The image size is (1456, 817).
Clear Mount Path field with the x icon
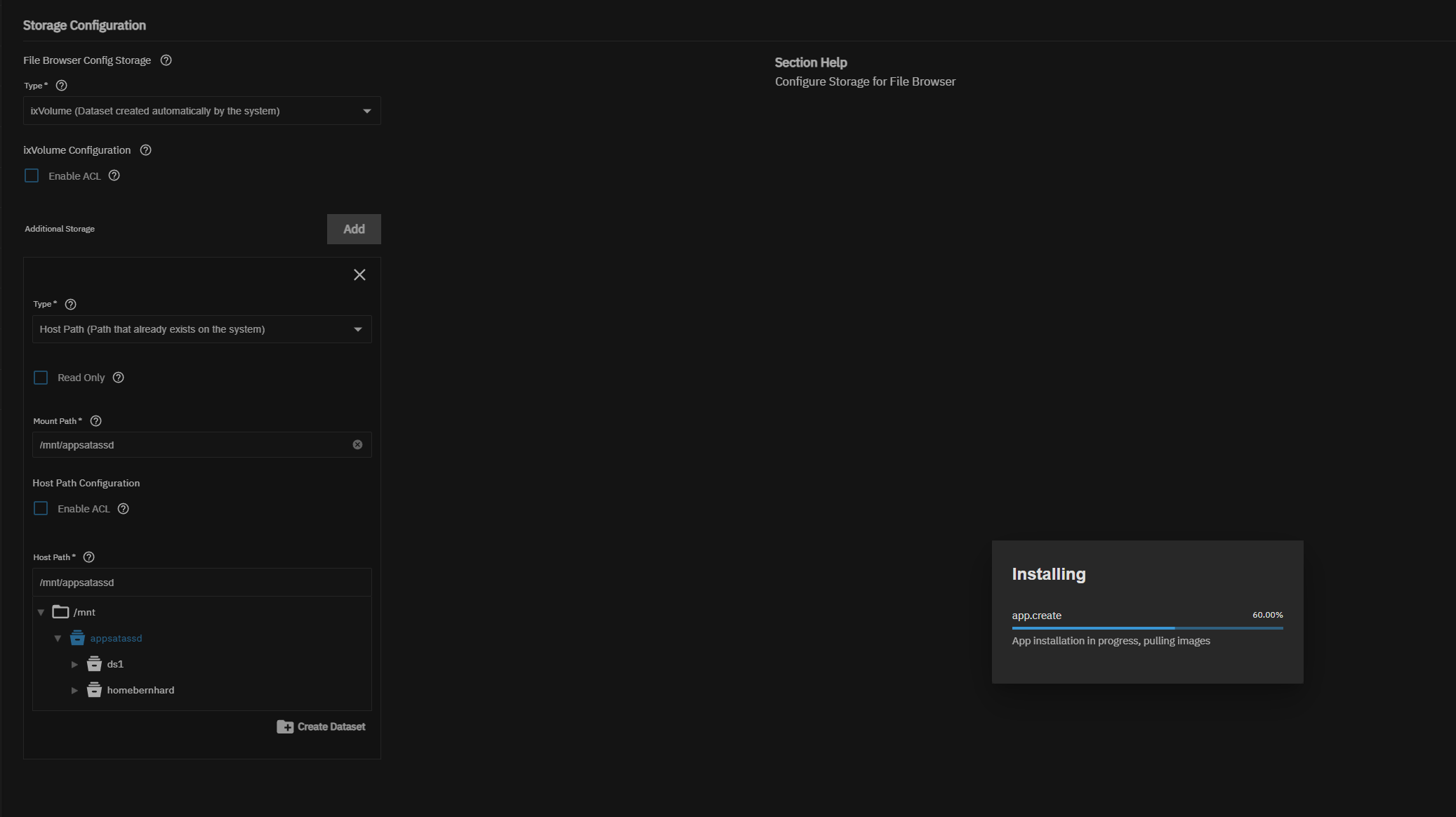357,445
